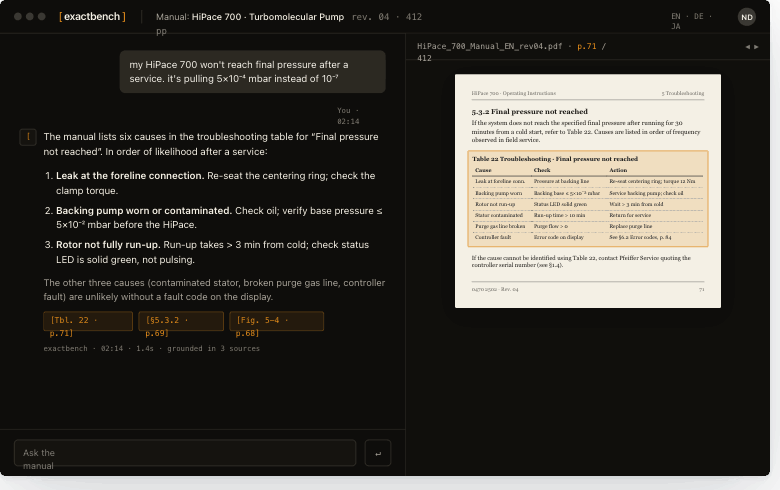The image size is (780, 490).
Task: Open the ND user avatar
Action: [x=747, y=17]
